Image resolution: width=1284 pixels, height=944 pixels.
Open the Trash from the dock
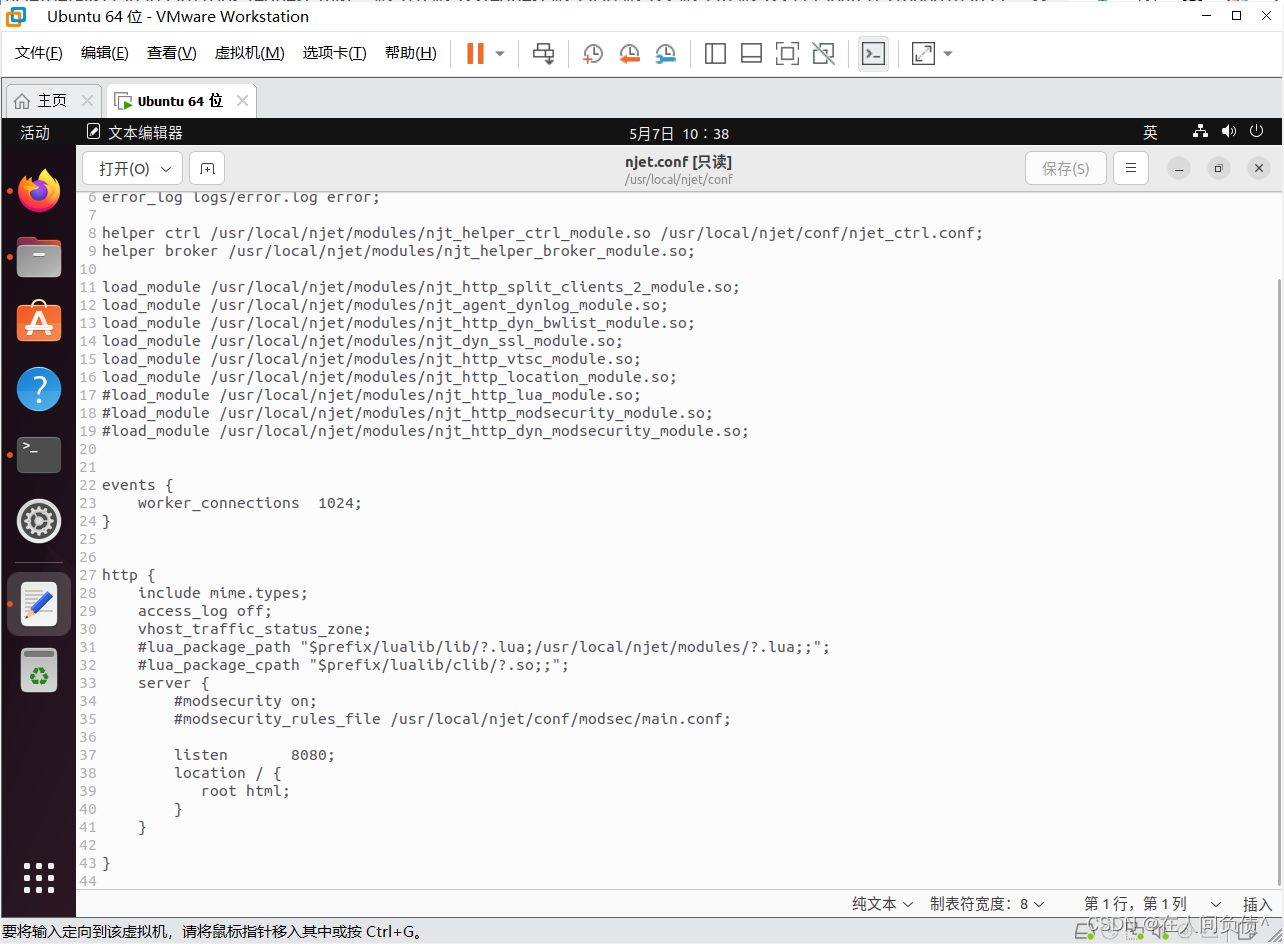(39, 670)
